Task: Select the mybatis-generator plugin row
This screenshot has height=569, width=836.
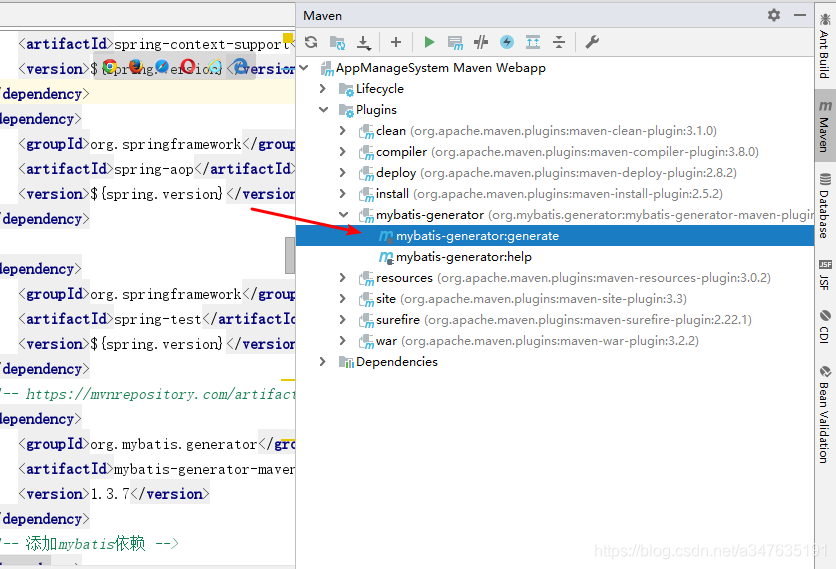Action: coord(555,214)
